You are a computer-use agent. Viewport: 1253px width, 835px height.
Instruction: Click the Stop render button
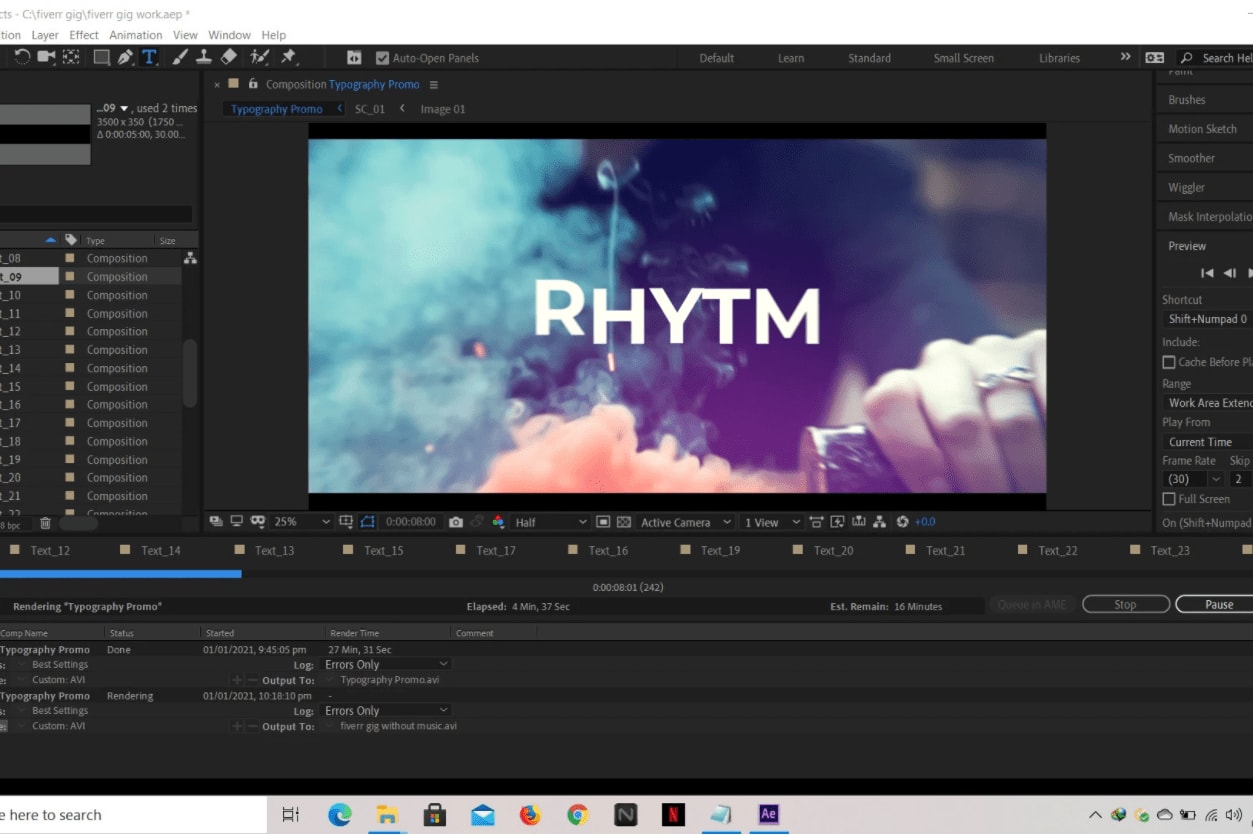[x=1125, y=604]
